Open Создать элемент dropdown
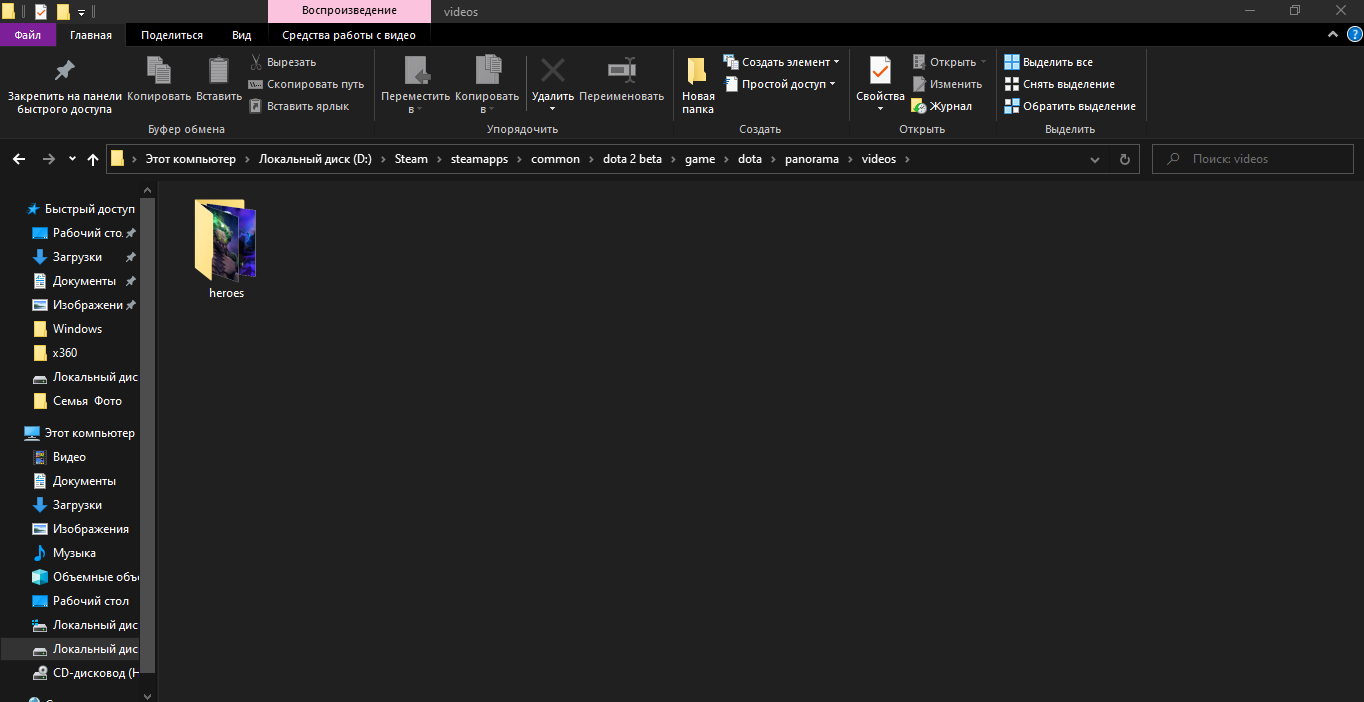The image size is (1364, 702). click(782, 62)
